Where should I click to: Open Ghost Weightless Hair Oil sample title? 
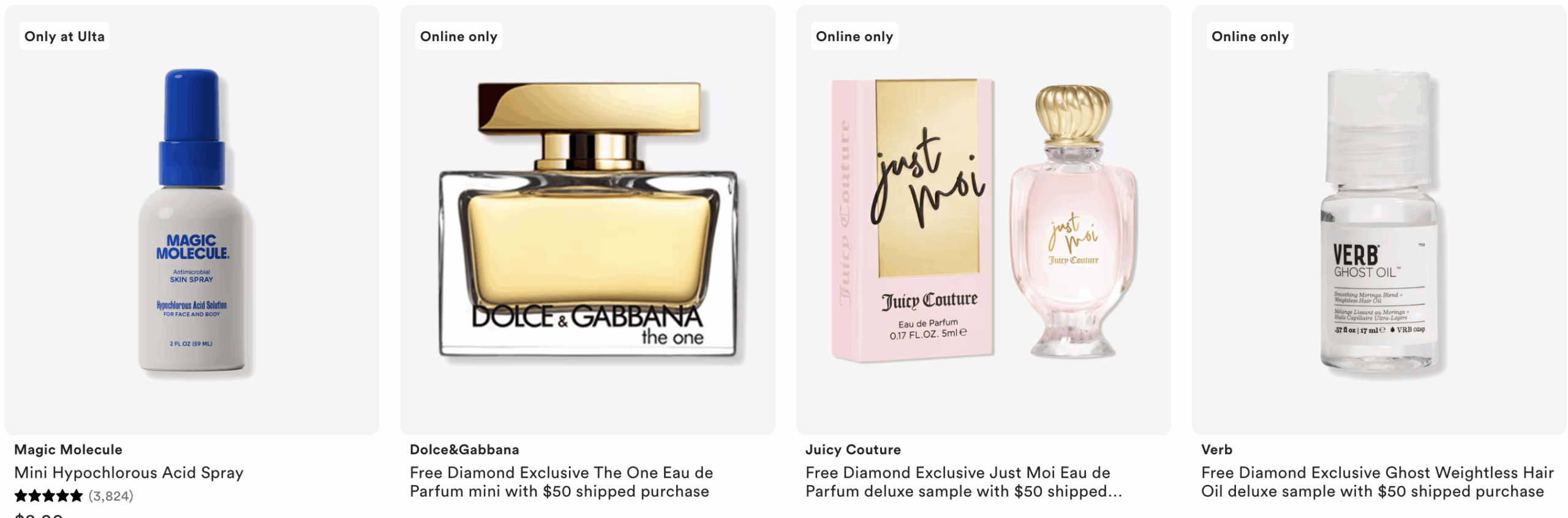tap(1377, 482)
